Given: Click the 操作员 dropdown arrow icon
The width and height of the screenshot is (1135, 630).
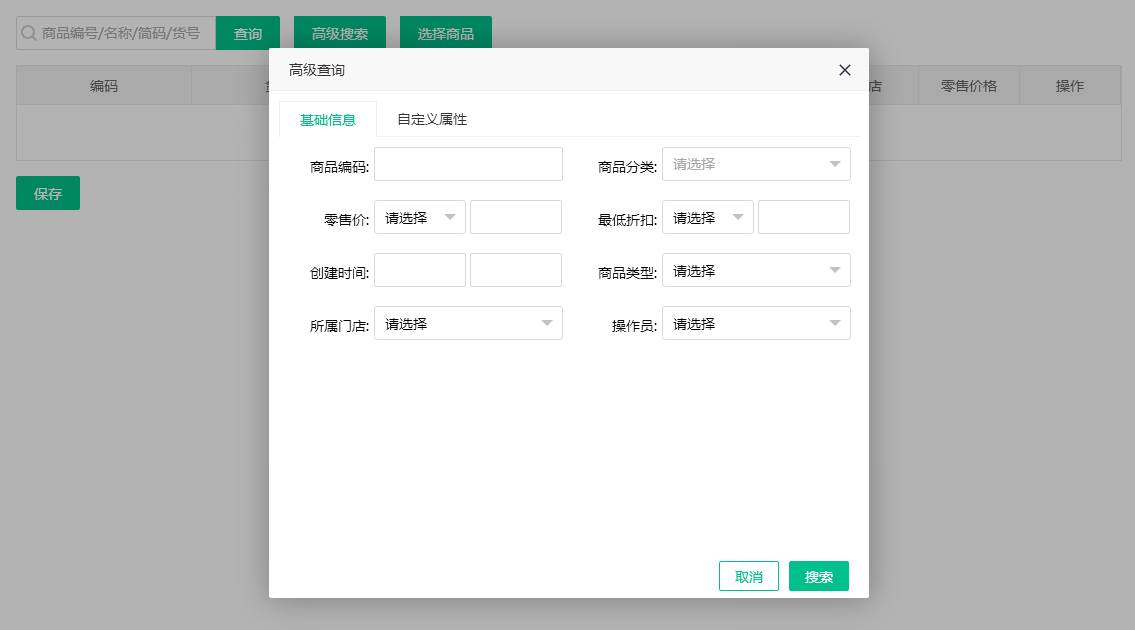Looking at the screenshot, I should tap(836, 323).
